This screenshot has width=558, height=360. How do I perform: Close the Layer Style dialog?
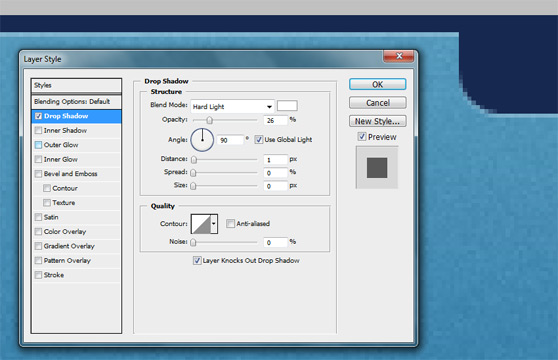pyautogui.click(x=399, y=56)
